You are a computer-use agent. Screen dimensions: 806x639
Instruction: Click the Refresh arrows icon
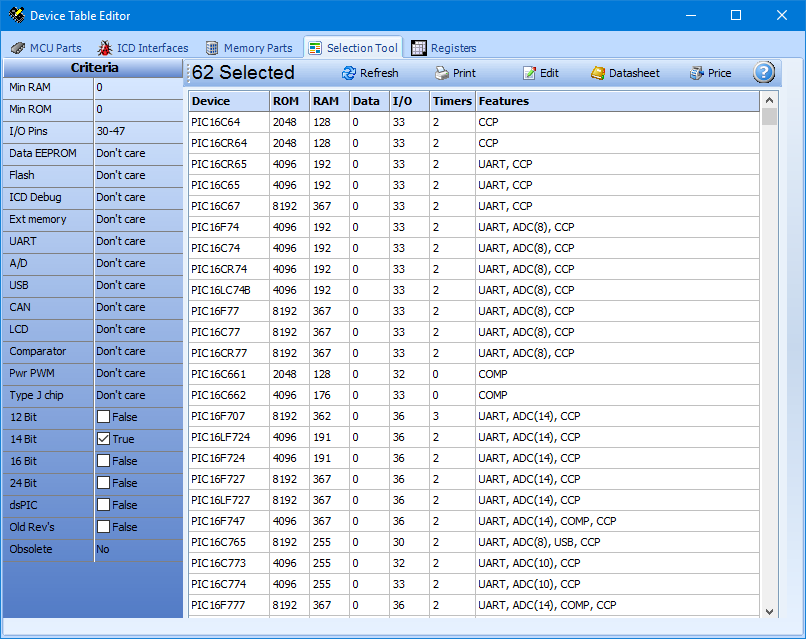click(349, 74)
